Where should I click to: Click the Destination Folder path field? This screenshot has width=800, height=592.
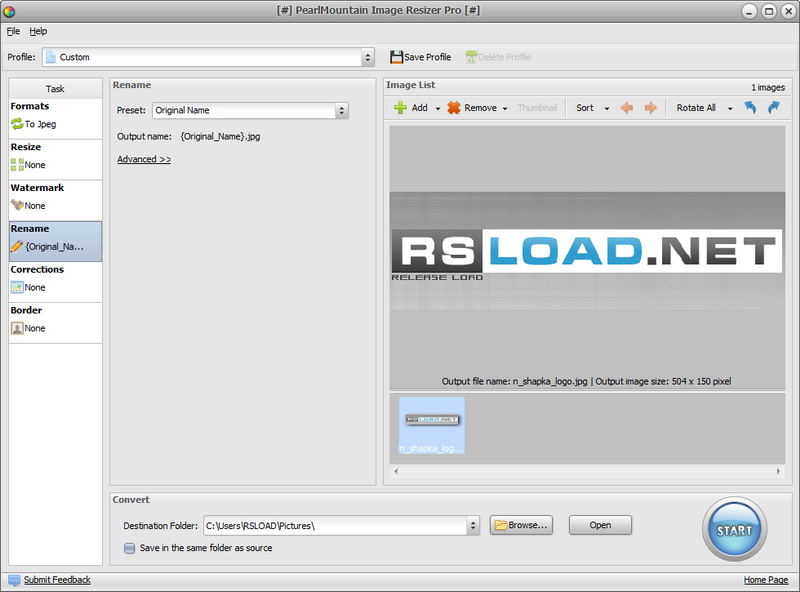335,526
